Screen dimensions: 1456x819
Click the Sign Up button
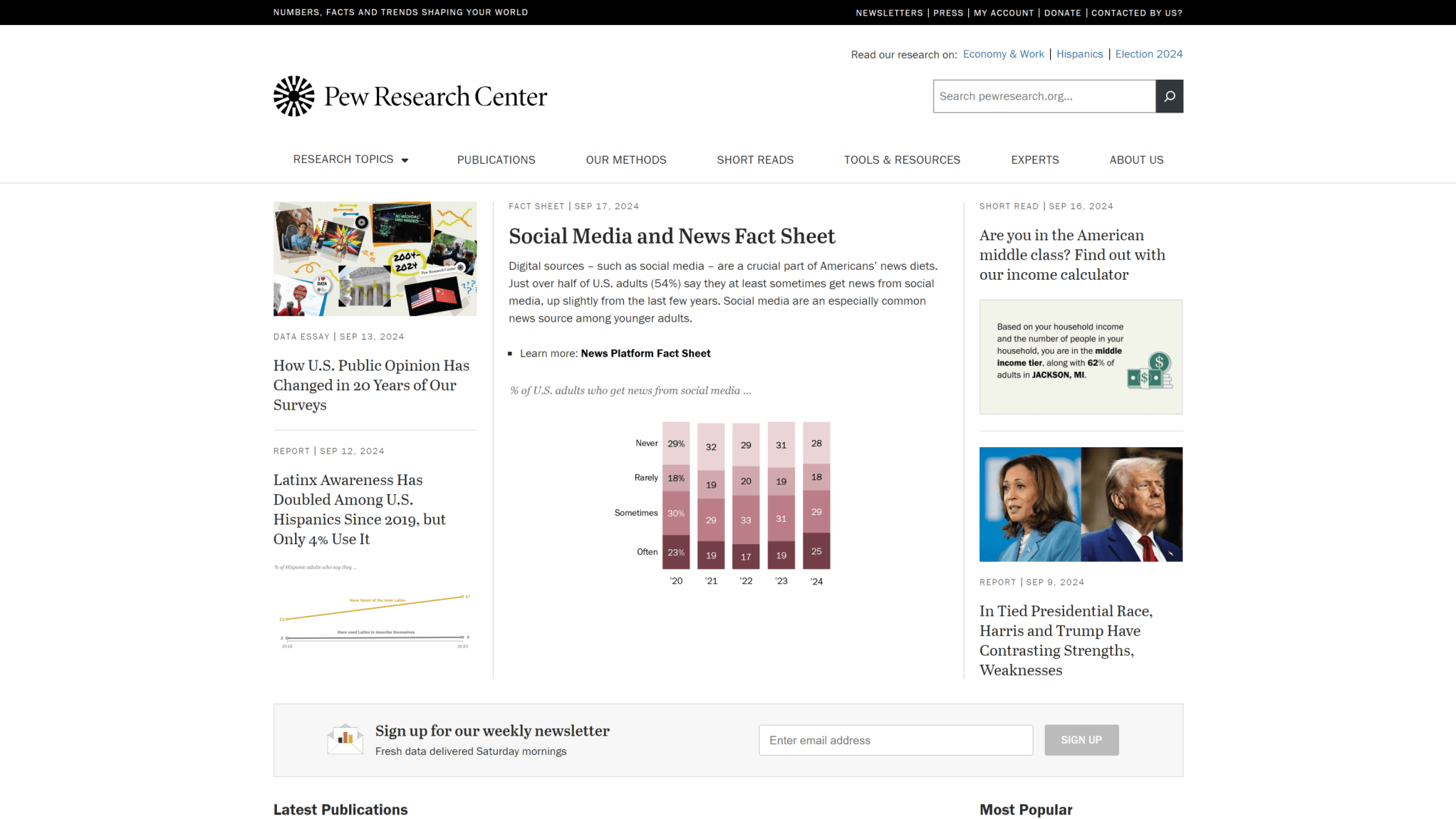coord(1081,740)
